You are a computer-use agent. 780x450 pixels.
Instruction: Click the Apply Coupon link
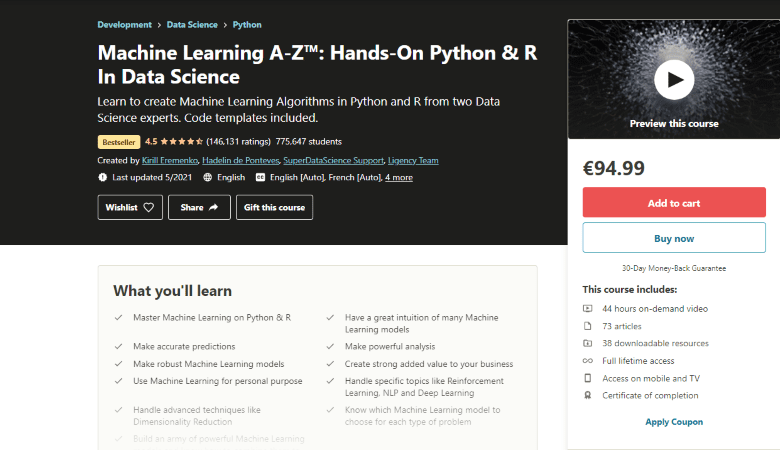[674, 422]
